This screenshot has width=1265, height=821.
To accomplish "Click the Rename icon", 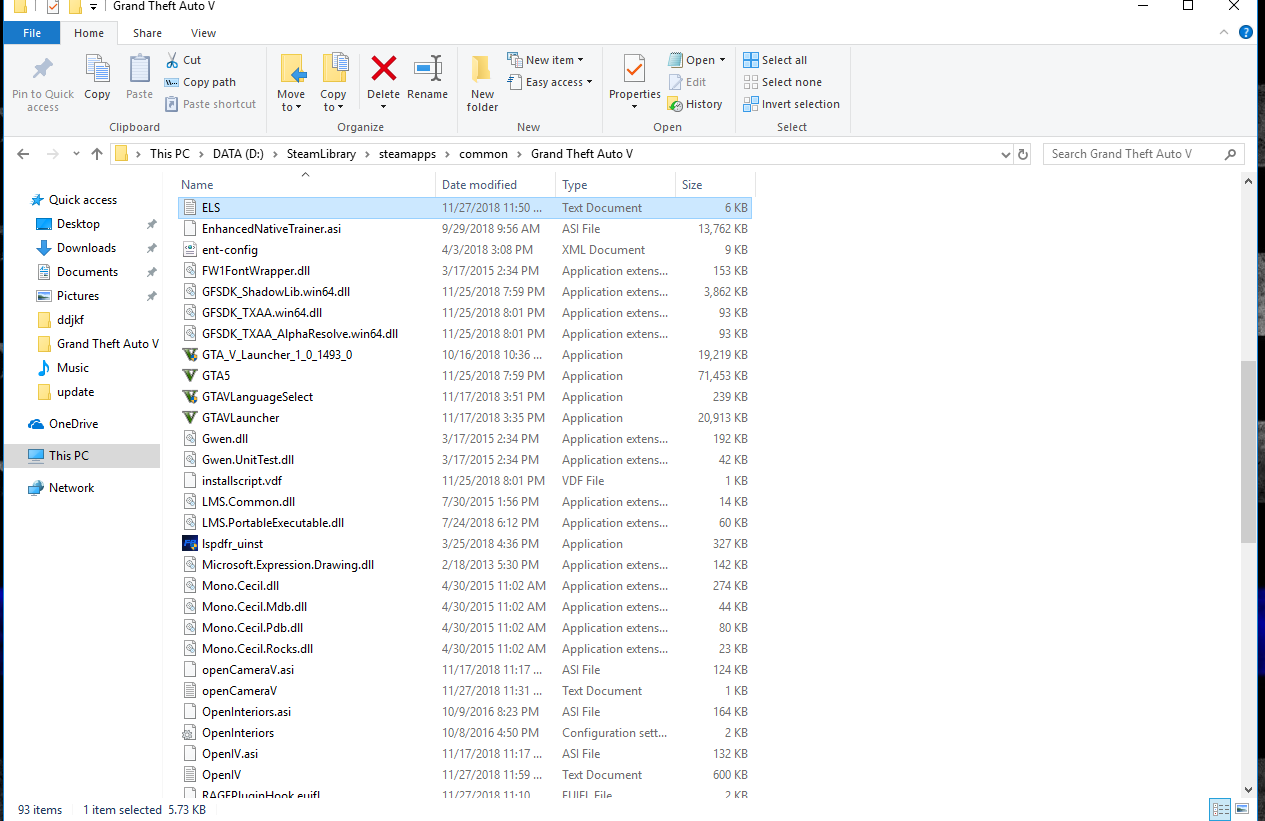I will click(x=428, y=68).
